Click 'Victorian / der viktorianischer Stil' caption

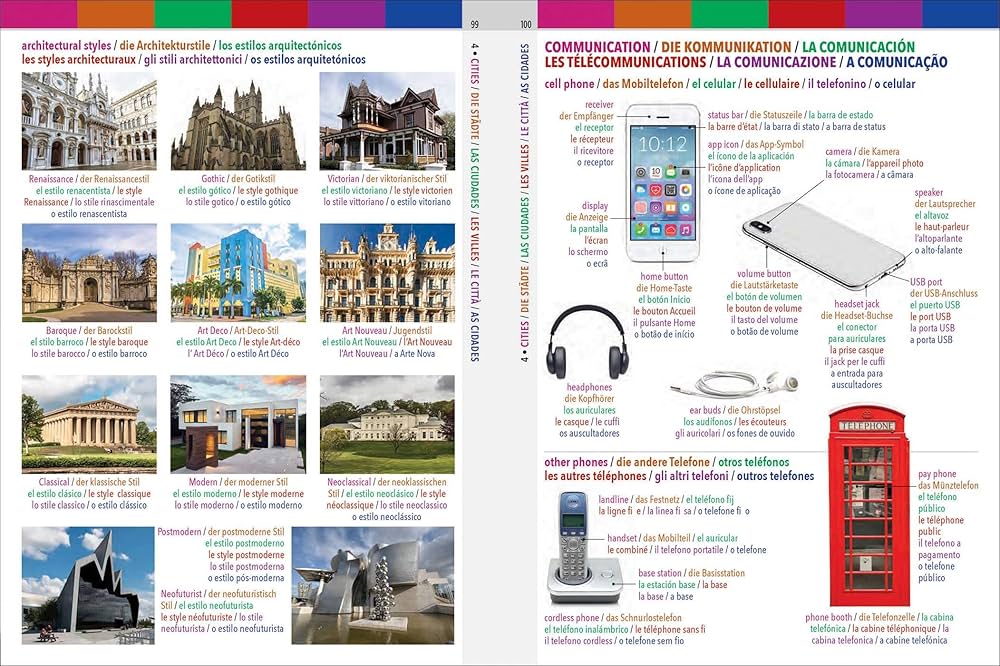click(x=387, y=179)
